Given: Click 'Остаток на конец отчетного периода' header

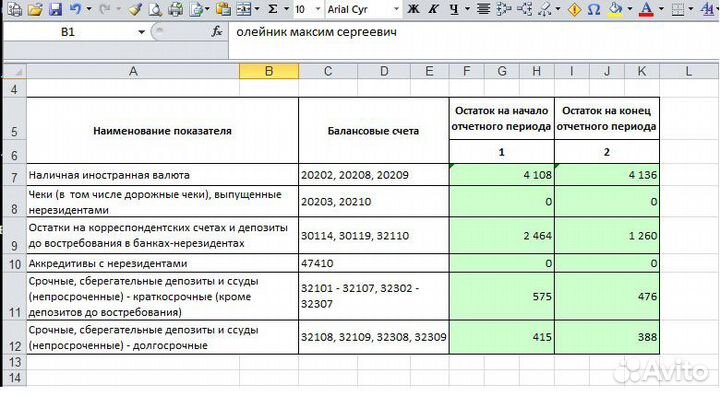Looking at the screenshot, I should coord(607,119).
